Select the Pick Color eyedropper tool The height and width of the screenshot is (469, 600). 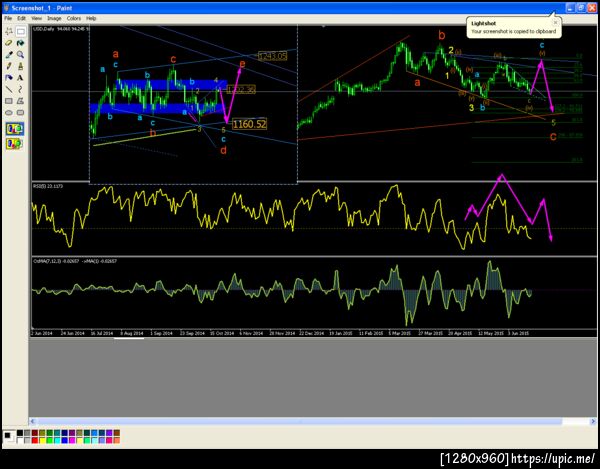[x=9, y=55]
